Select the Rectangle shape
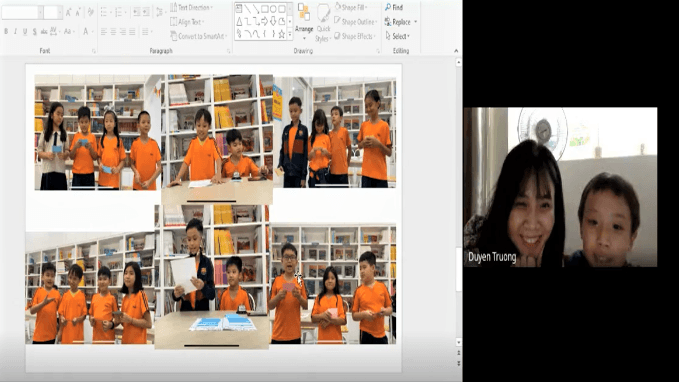Viewport: 679px width, 382px height. point(265,9)
